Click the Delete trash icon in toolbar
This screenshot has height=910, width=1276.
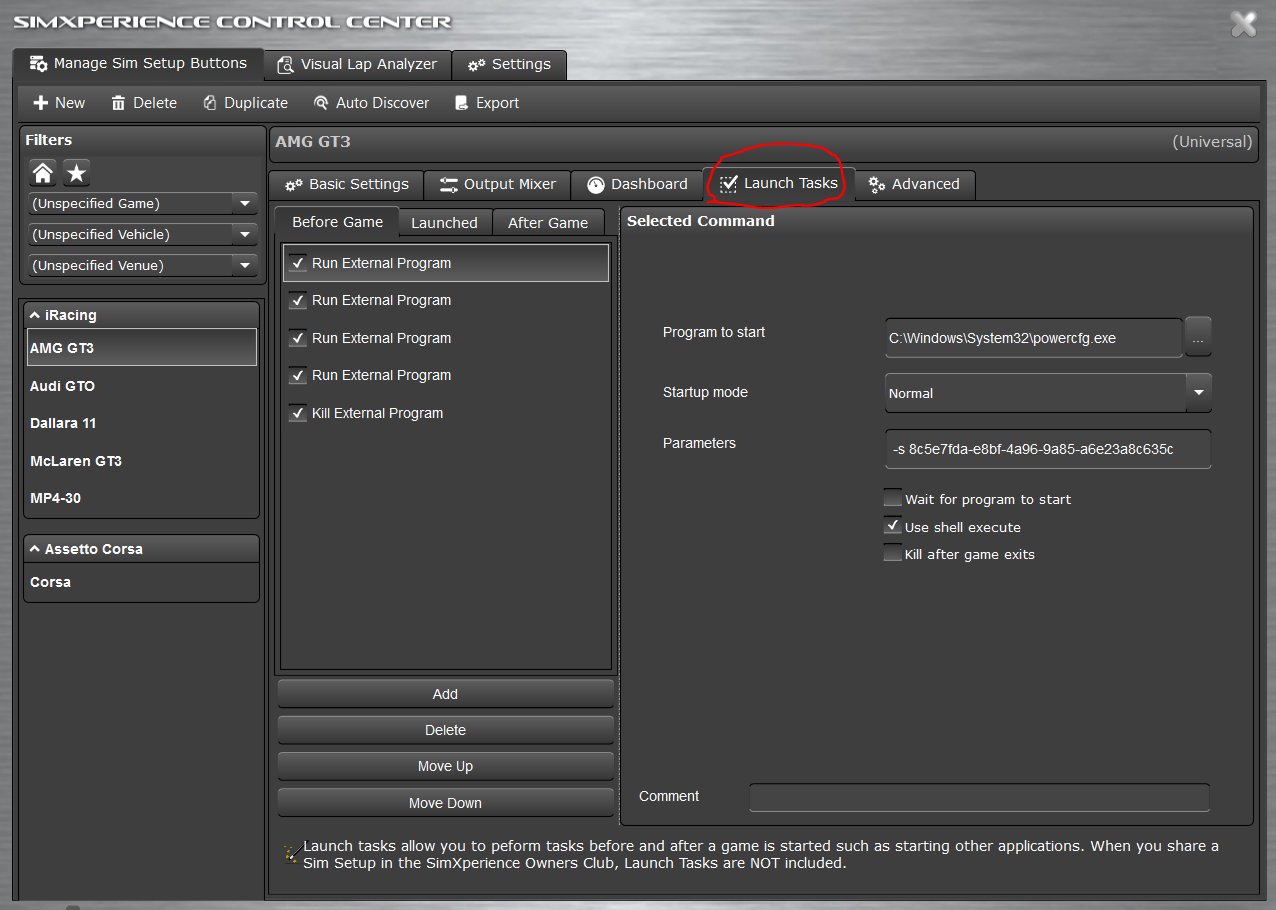tap(119, 103)
